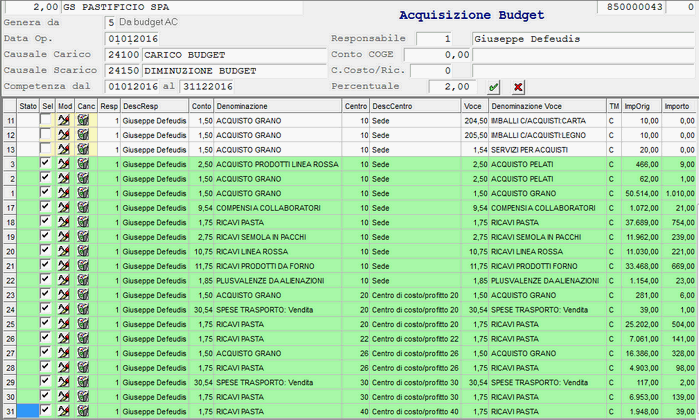
Task: Open the Mod edit icon in row 20
Action: coord(64,251)
